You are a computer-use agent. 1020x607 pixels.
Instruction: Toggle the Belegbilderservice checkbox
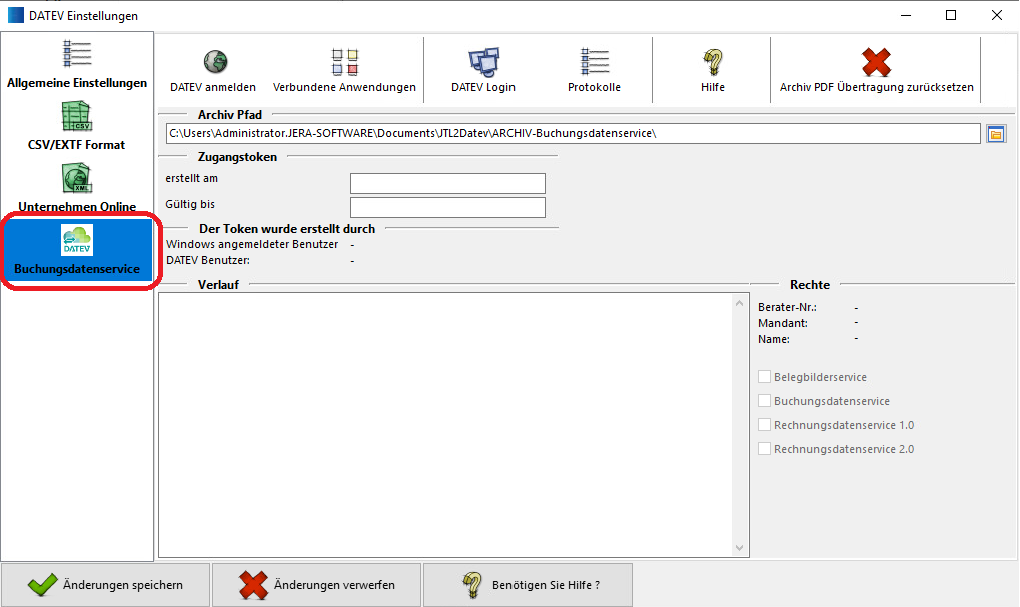point(765,377)
